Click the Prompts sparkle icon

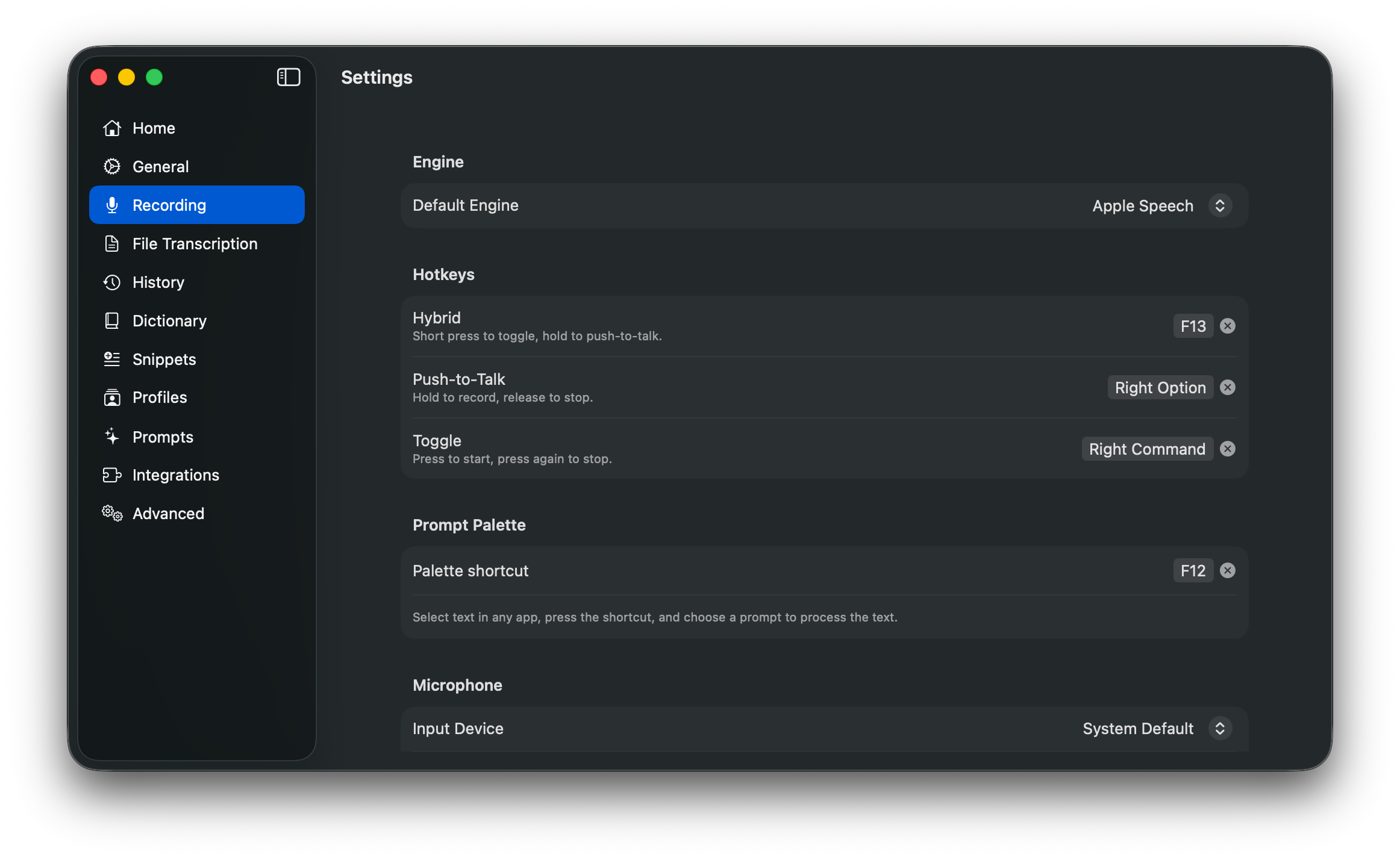112,436
